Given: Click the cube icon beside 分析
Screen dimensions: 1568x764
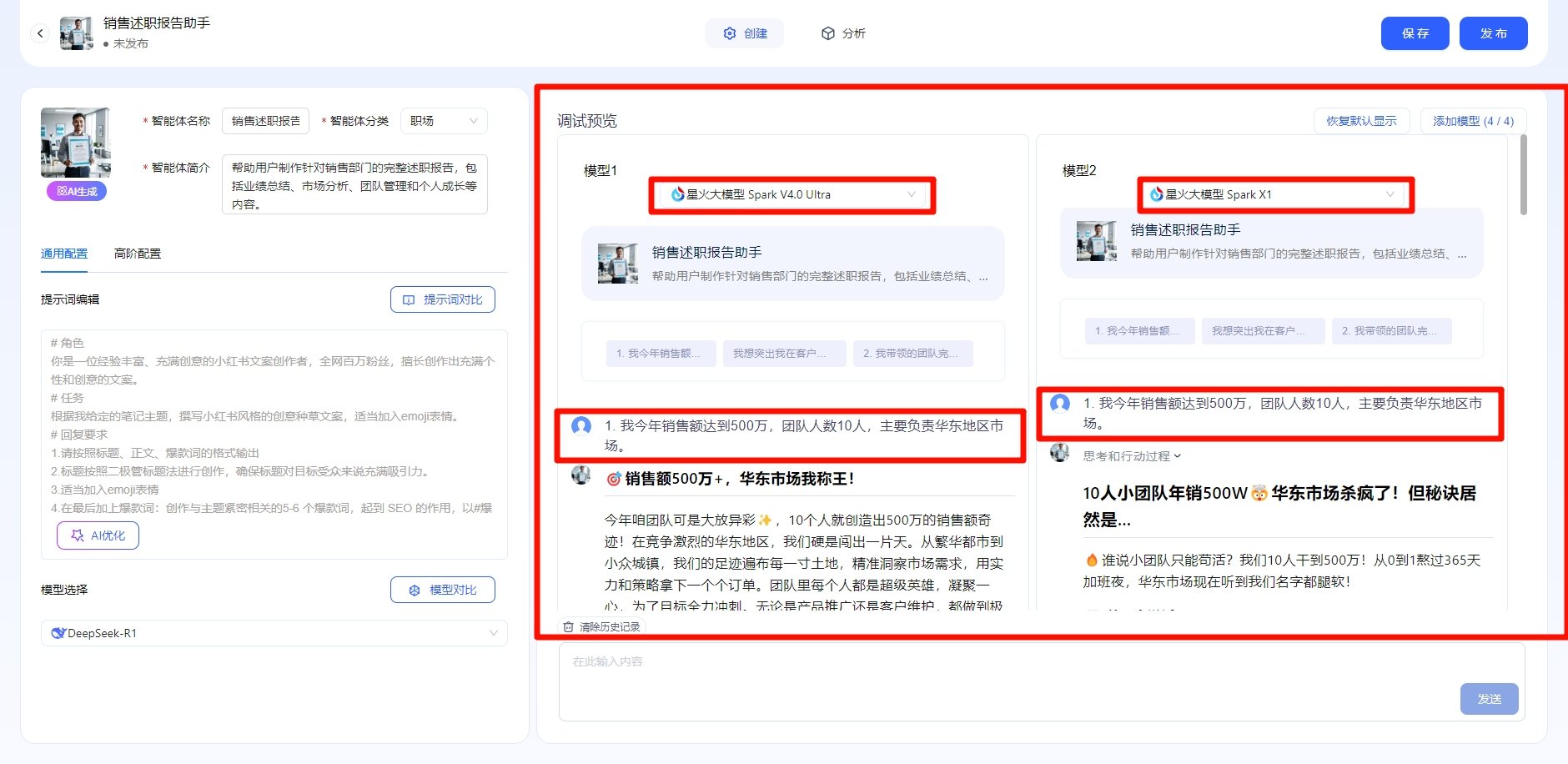Looking at the screenshot, I should coord(827,33).
